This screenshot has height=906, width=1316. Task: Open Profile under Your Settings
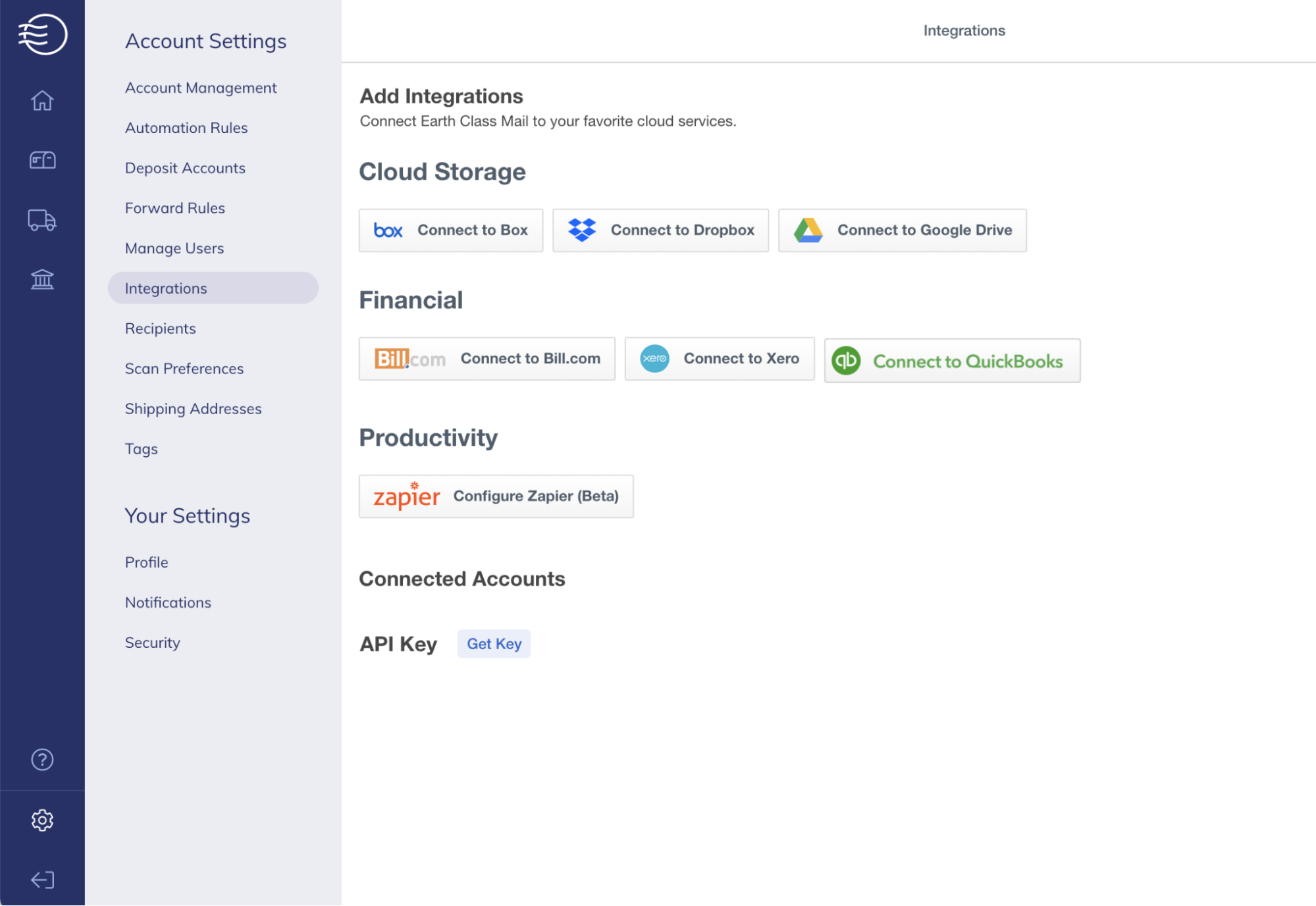pyautogui.click(x=147, y=562)
